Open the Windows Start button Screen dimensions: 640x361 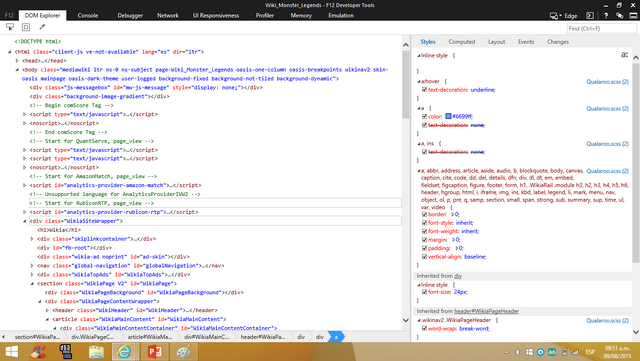coord(11,352)
